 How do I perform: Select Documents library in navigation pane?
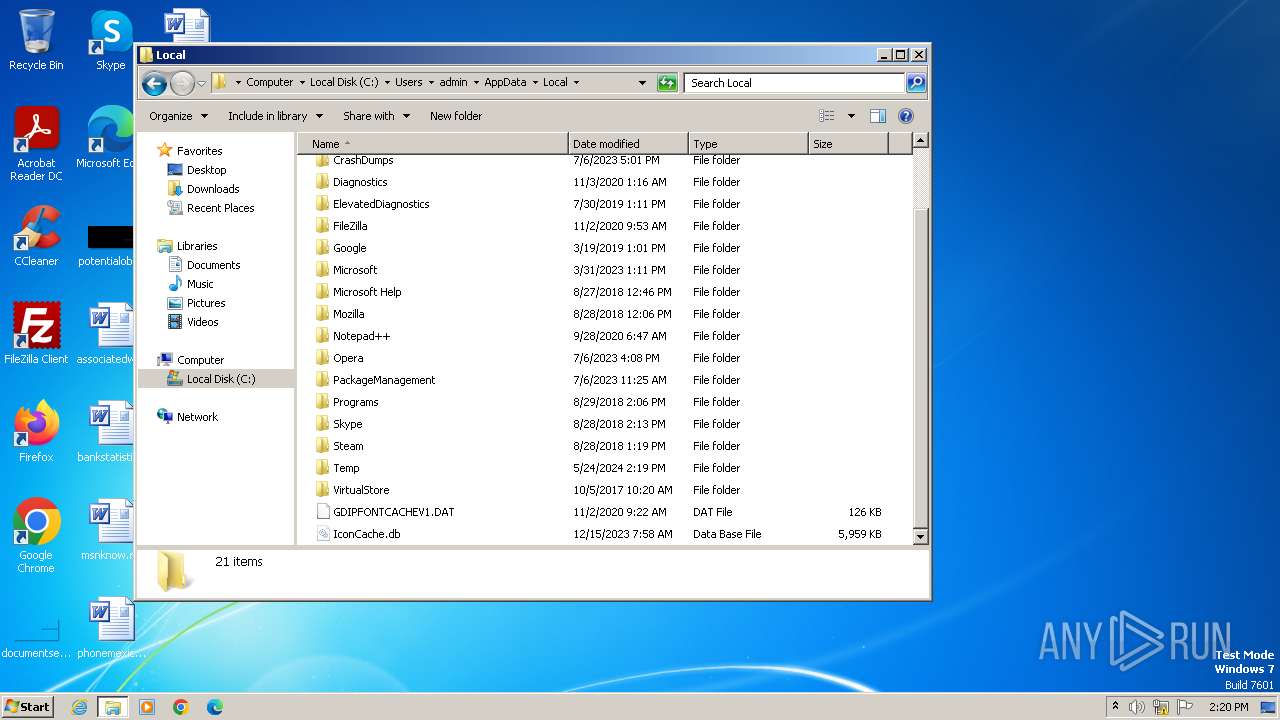click(x=213, y=265)
